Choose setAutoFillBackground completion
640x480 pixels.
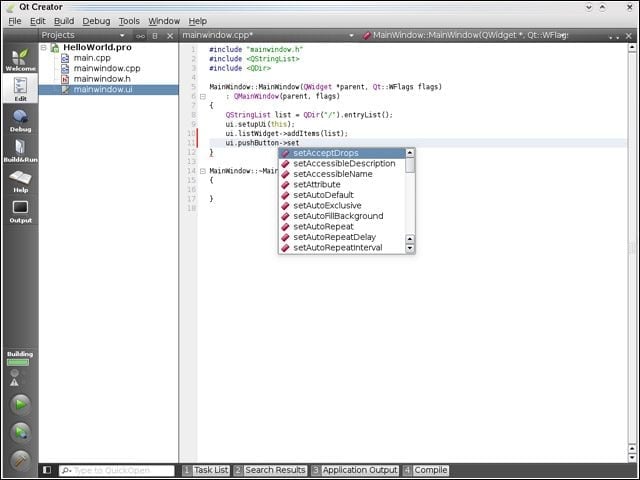tap(342, 216)
